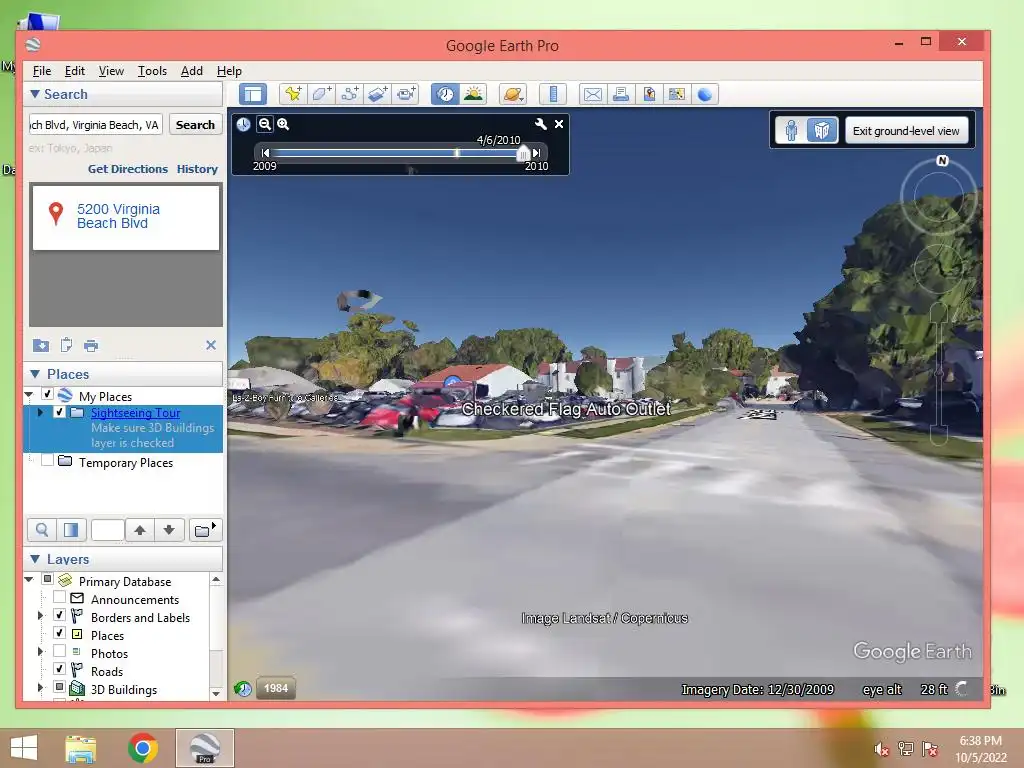Open search History link
The width and height of the screenshot is (1024, 768).
click(x=197, y=169)
